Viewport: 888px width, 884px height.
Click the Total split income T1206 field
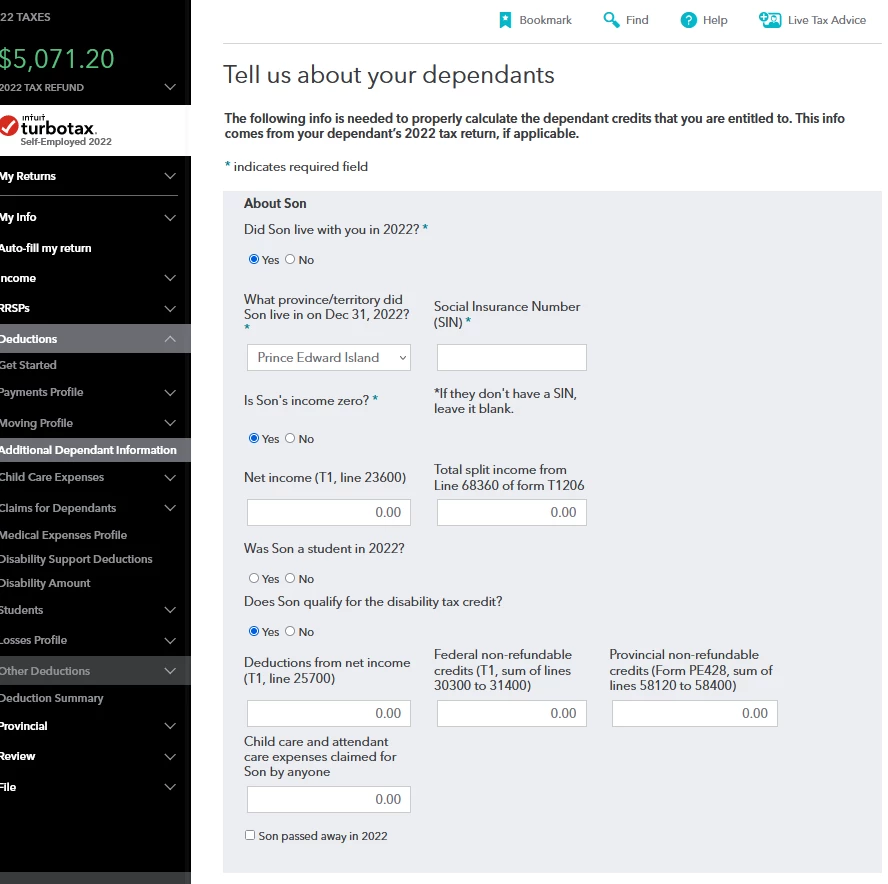511,513
